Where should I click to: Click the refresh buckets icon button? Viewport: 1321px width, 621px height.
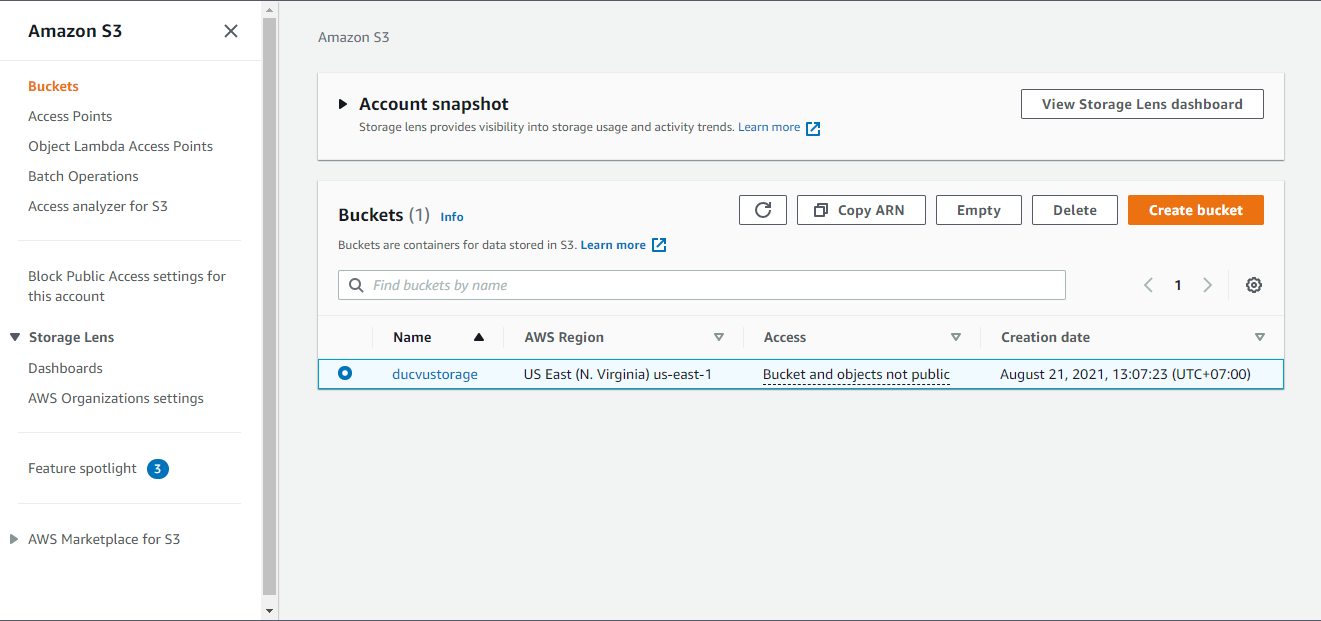coord(763,210)
